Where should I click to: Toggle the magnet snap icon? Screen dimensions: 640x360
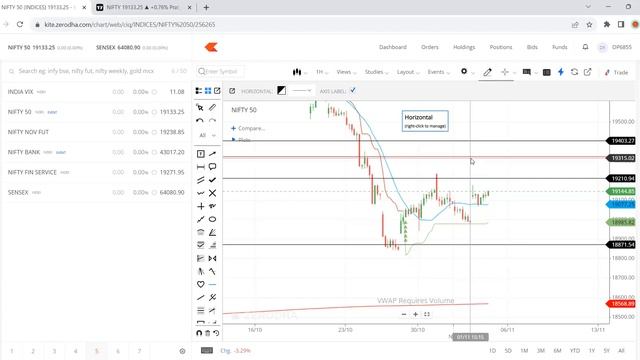tap(199, 333)
